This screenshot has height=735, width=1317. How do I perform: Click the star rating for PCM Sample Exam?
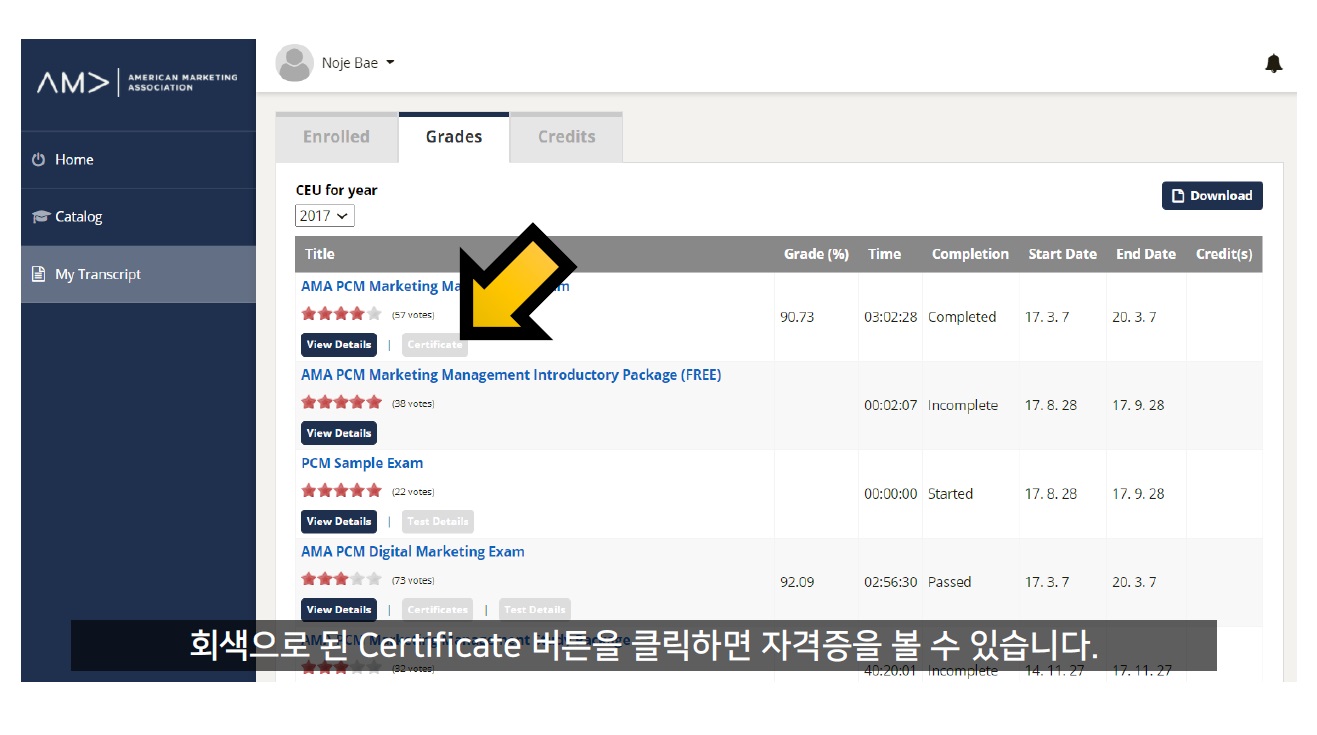[x=341, y=491]
